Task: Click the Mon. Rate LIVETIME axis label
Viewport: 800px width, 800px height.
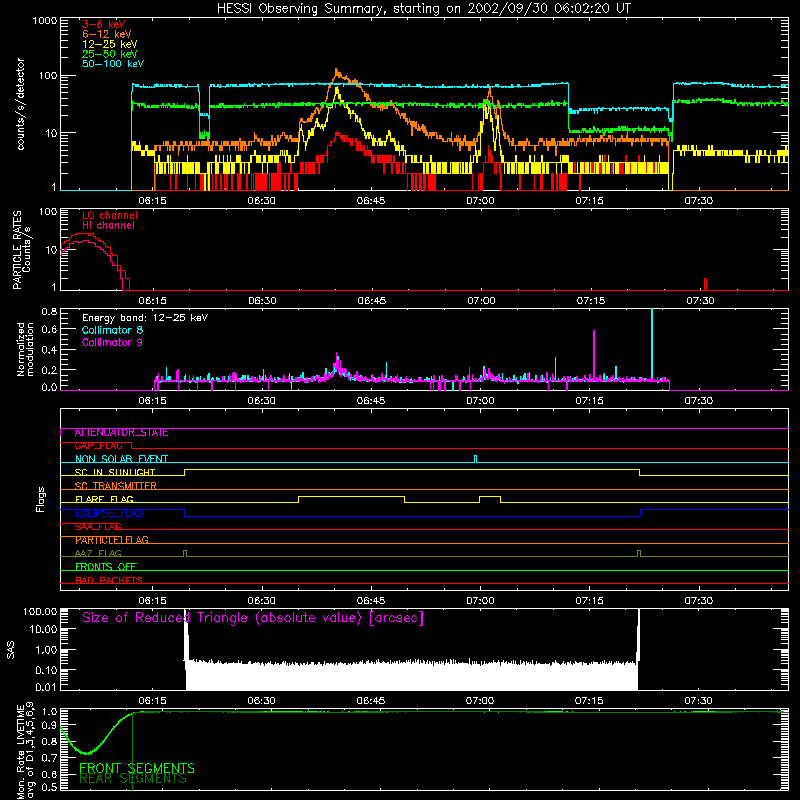Action: click(x=26, y=750)
